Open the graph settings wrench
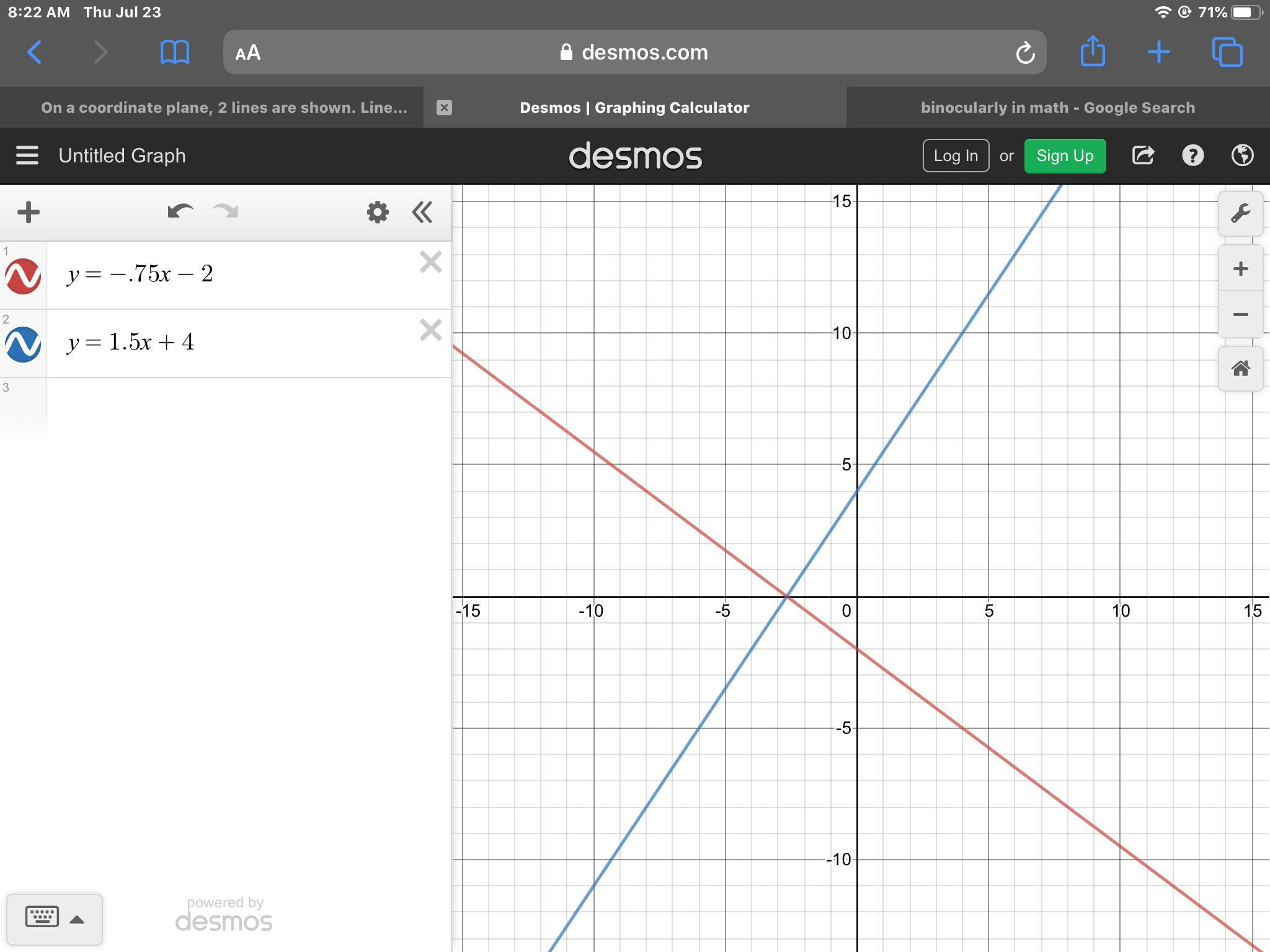This screenshot has width=1270, height=952. [1240, 214]
